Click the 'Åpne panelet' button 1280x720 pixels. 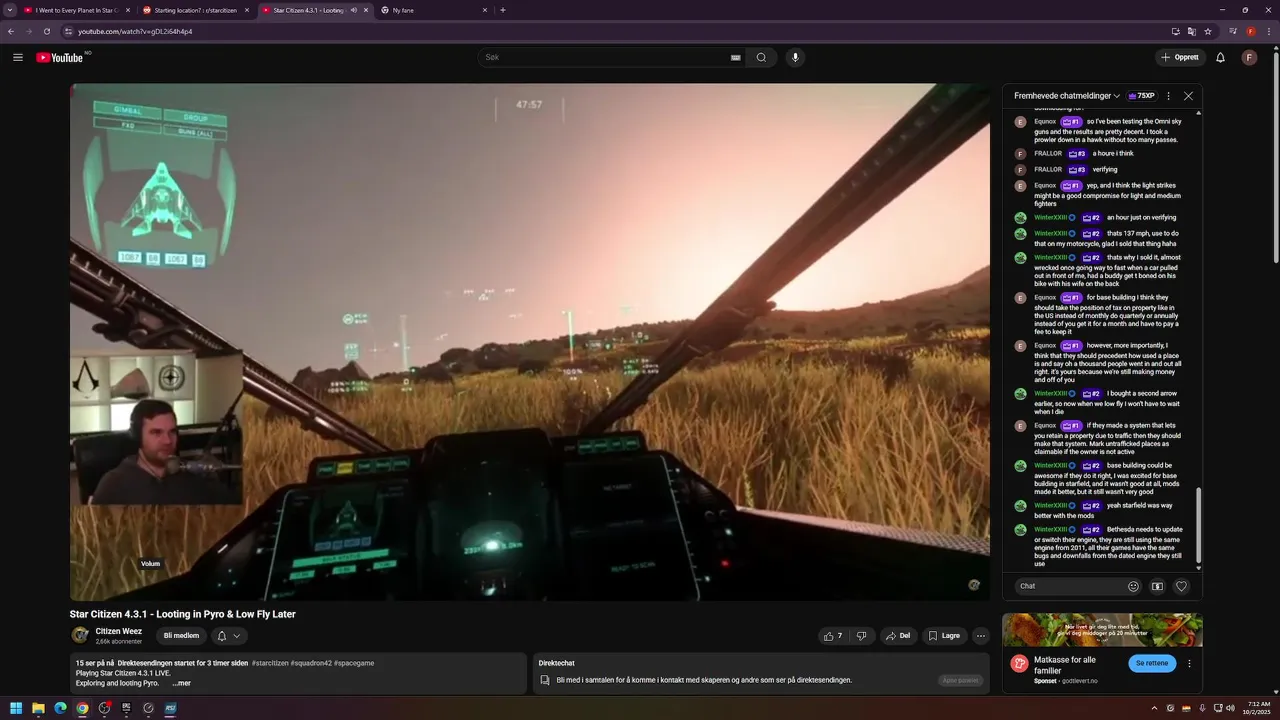(x=960, y=680)
